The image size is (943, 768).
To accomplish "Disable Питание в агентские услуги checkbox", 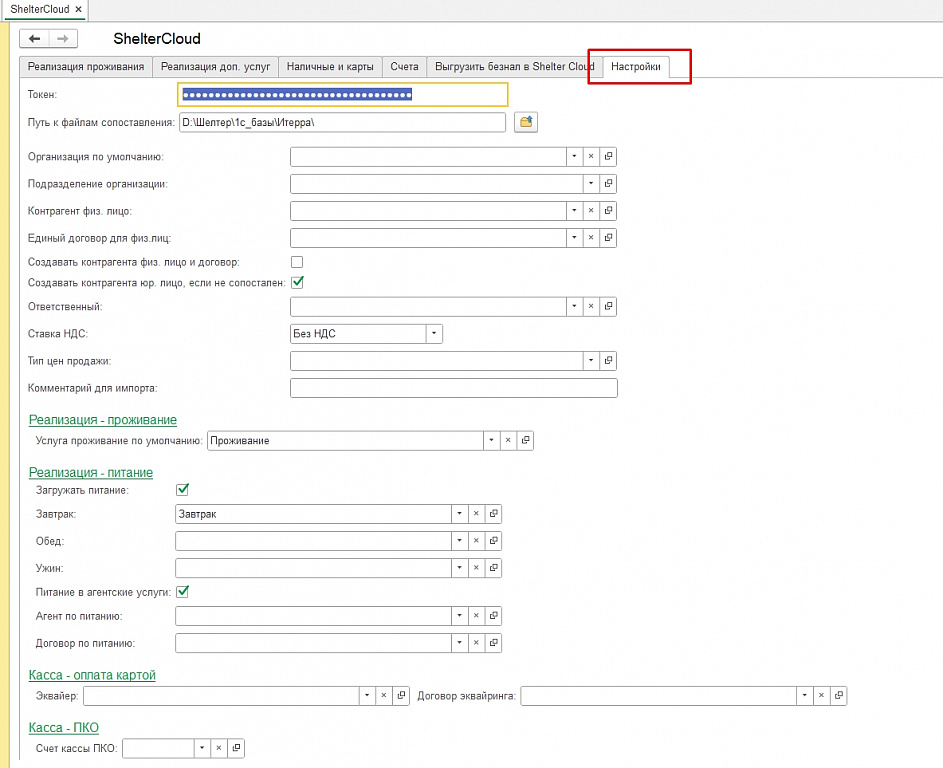I will click(x=182, y=592).
